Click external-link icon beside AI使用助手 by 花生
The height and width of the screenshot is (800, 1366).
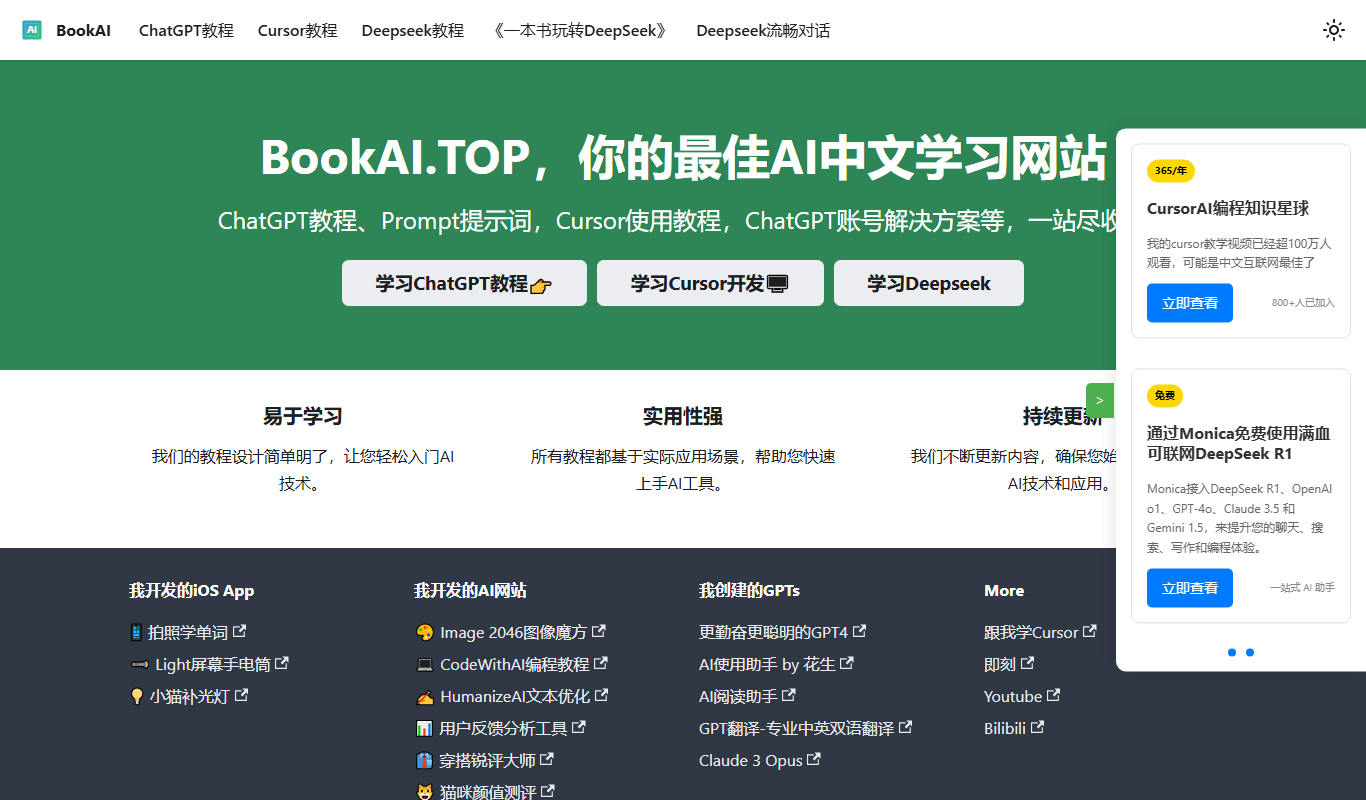(848, 663)
